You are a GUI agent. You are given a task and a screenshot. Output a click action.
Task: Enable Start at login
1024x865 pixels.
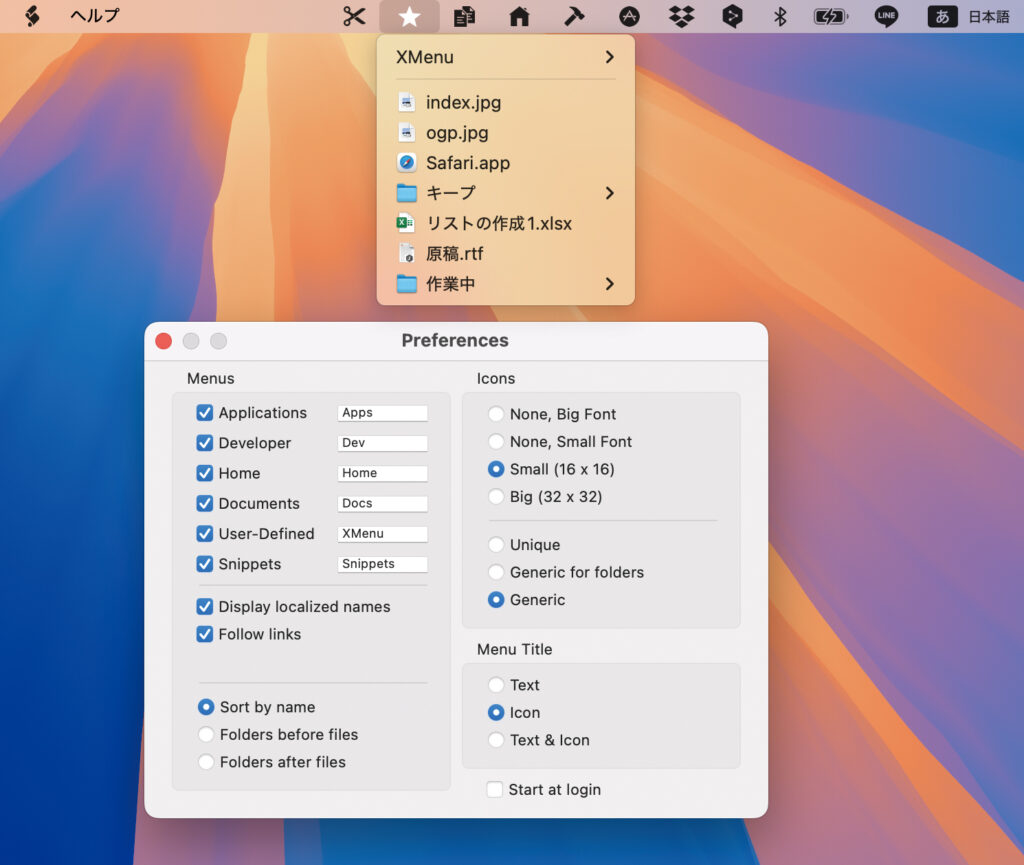pos(495,789)
